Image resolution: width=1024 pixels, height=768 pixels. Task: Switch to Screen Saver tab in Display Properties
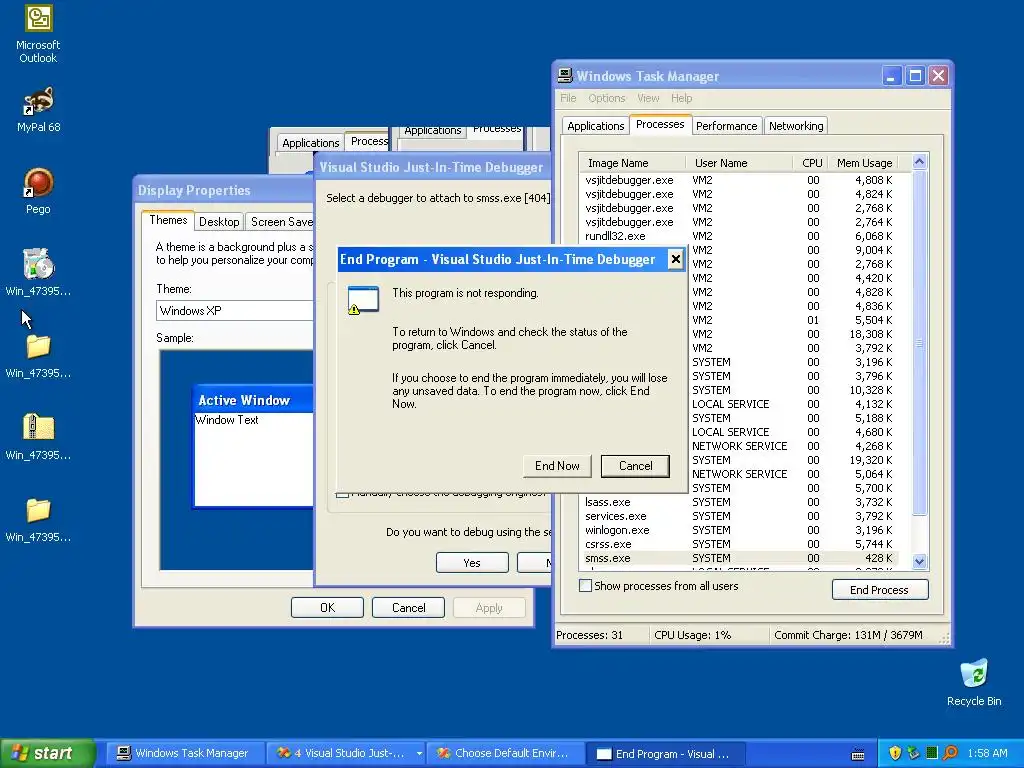pos(280,222)
